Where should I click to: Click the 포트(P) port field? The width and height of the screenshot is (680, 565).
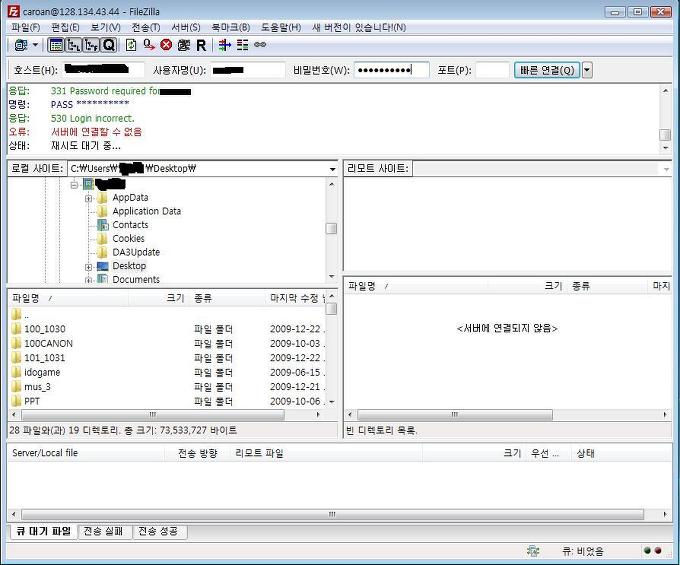coord(492,69)
